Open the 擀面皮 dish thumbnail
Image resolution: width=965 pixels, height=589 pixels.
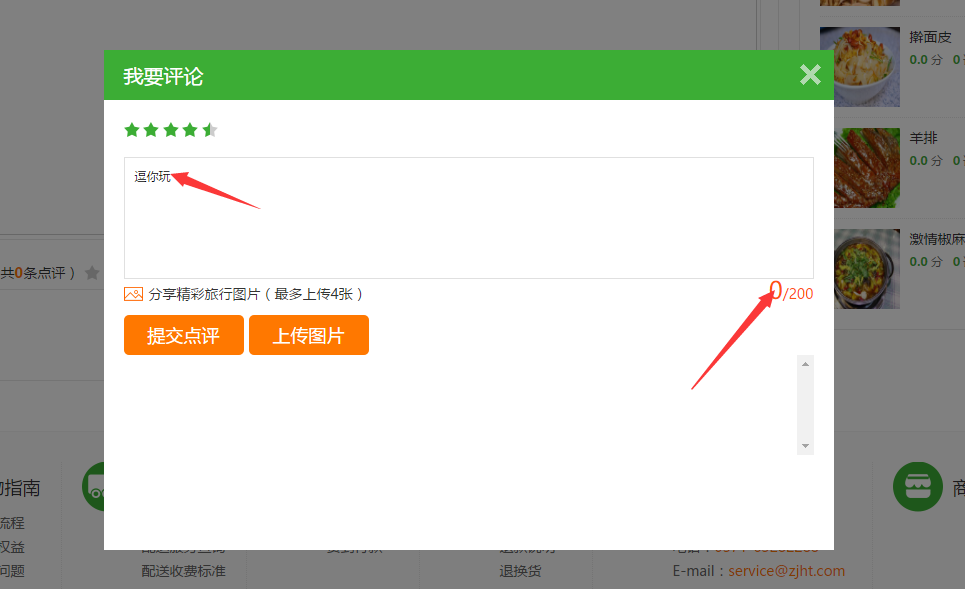click(x=859, y=66)
